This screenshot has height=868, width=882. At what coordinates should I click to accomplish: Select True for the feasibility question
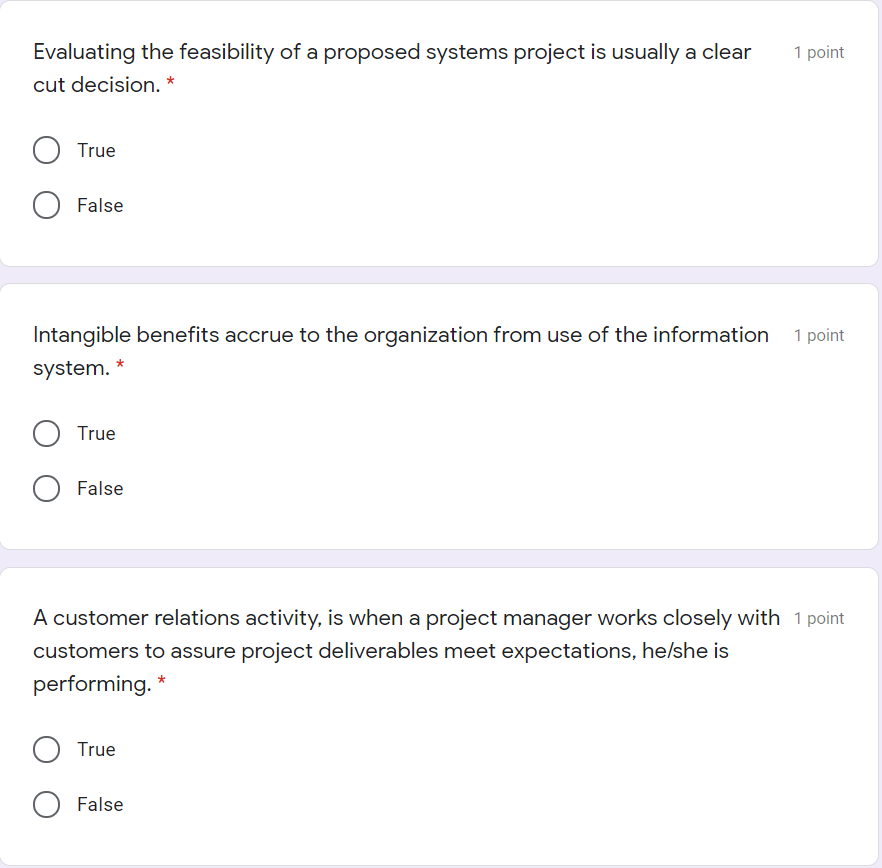46,150
